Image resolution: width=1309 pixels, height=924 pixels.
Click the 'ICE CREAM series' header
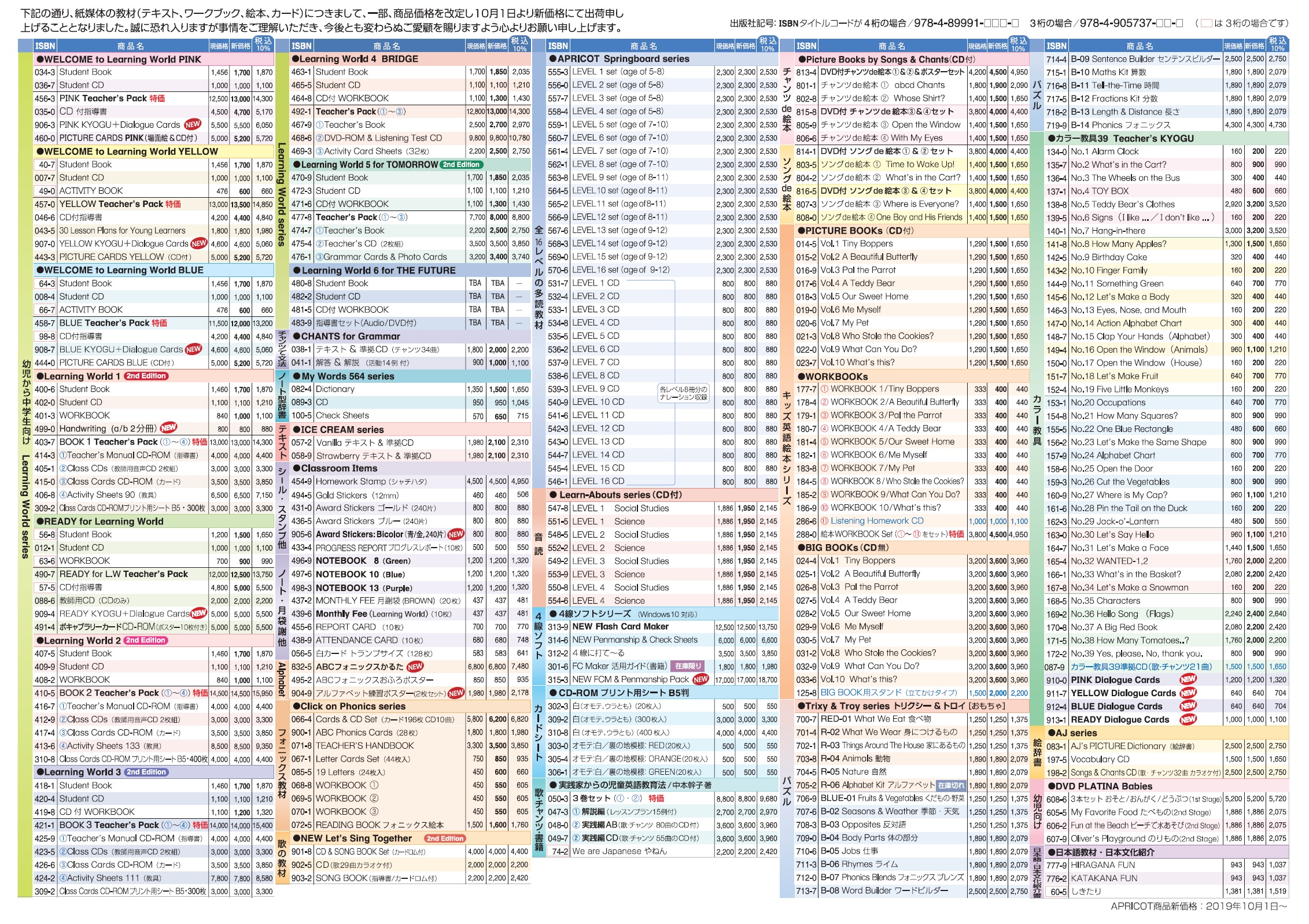(x=410, y=429)
